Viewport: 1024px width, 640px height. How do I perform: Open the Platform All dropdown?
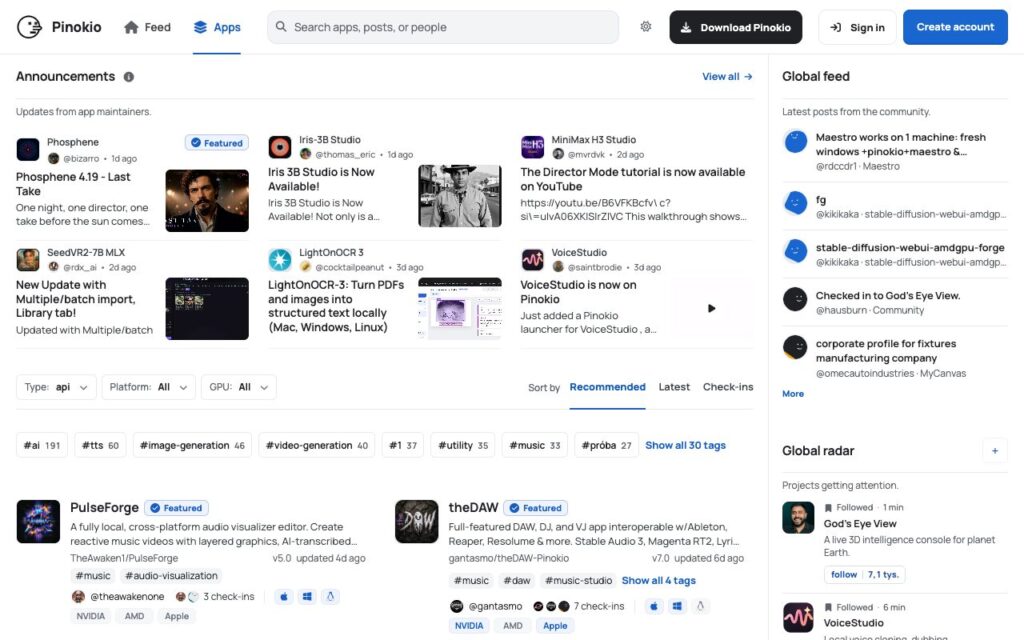click(148, 387)
